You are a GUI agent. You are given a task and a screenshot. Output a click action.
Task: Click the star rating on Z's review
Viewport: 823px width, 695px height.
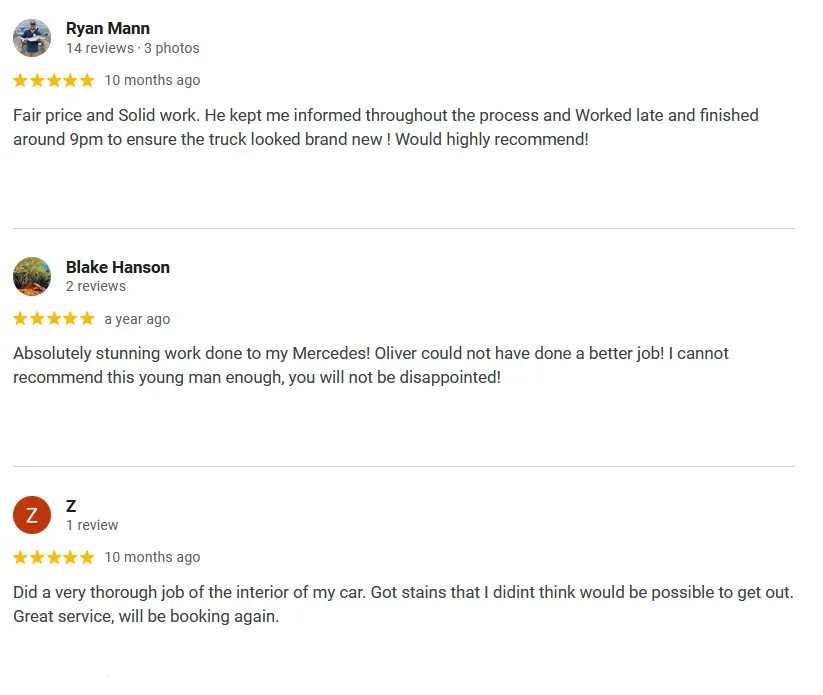pos(54,557)
